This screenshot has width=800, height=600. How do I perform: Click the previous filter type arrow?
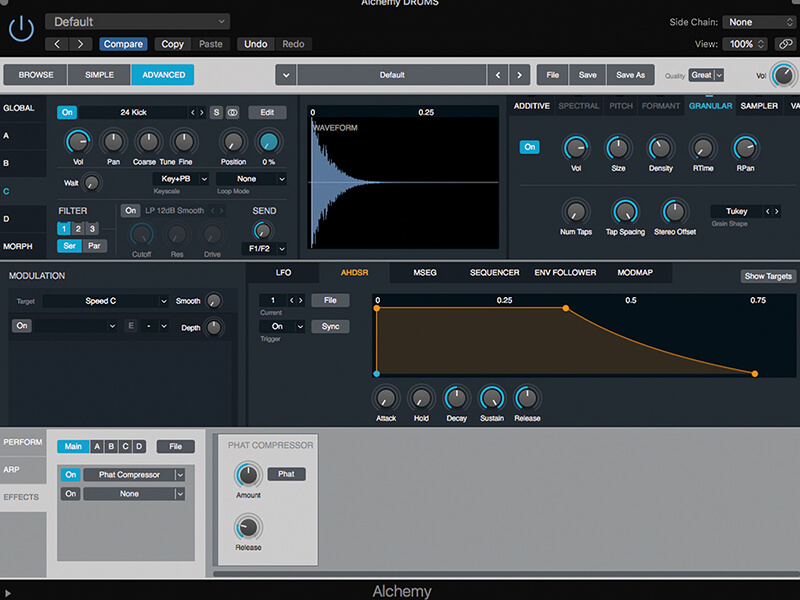coord(213,210)
